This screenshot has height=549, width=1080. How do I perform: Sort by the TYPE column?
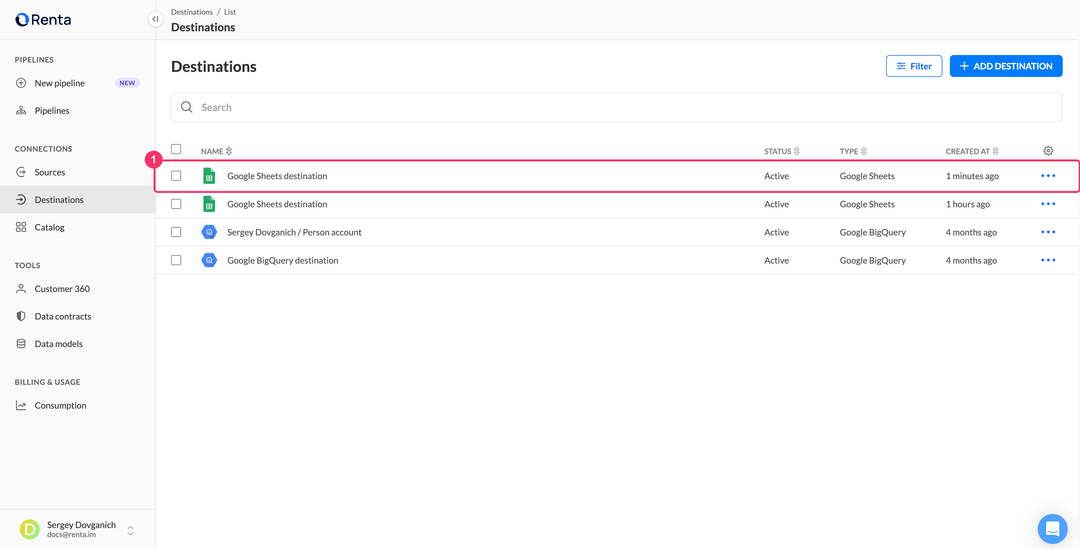point(853,151)
